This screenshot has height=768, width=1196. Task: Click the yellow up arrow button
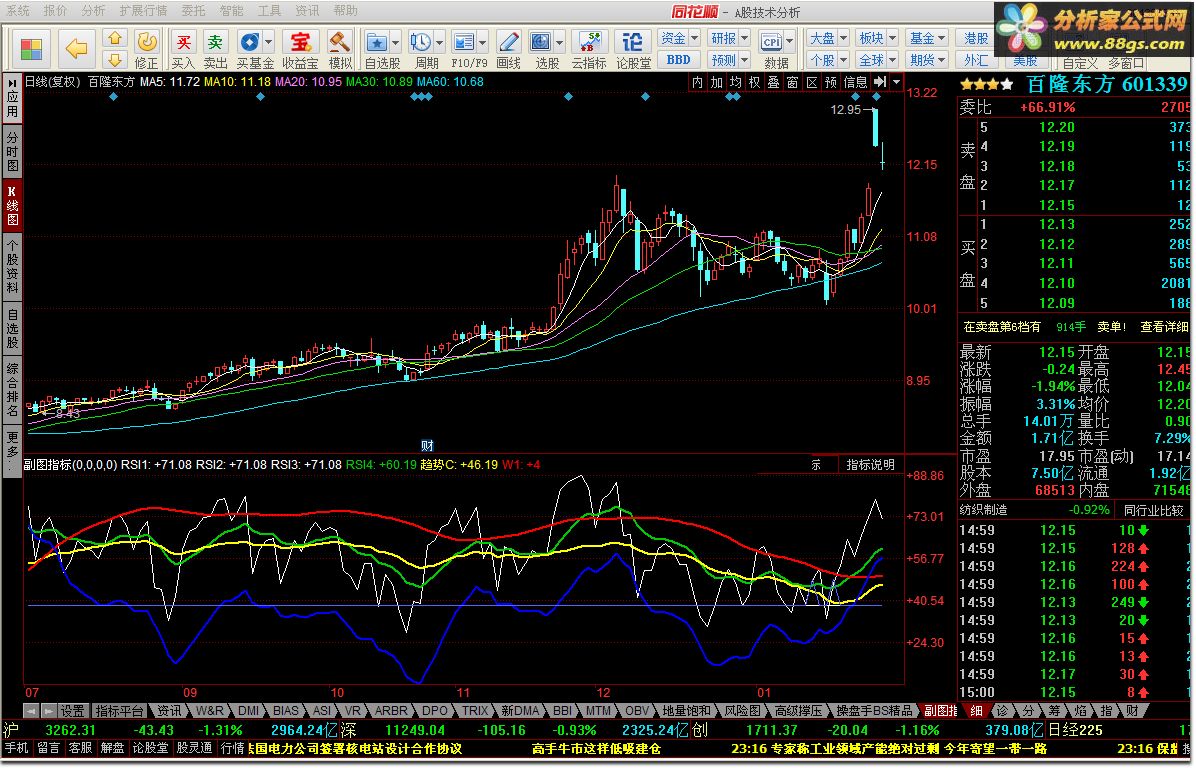point(114,38)
